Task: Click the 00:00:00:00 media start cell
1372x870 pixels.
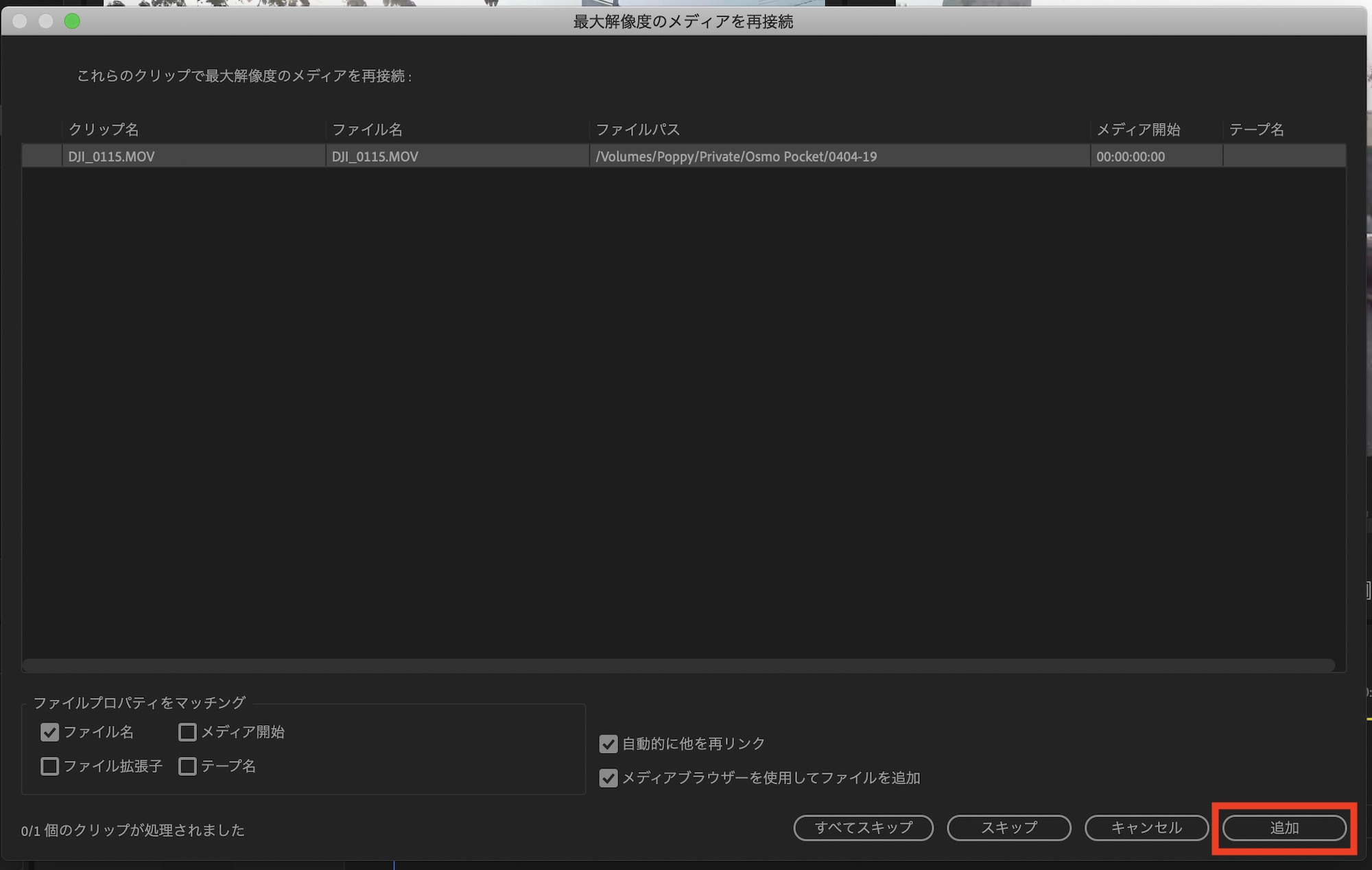Action: (x=1130, y=156)
